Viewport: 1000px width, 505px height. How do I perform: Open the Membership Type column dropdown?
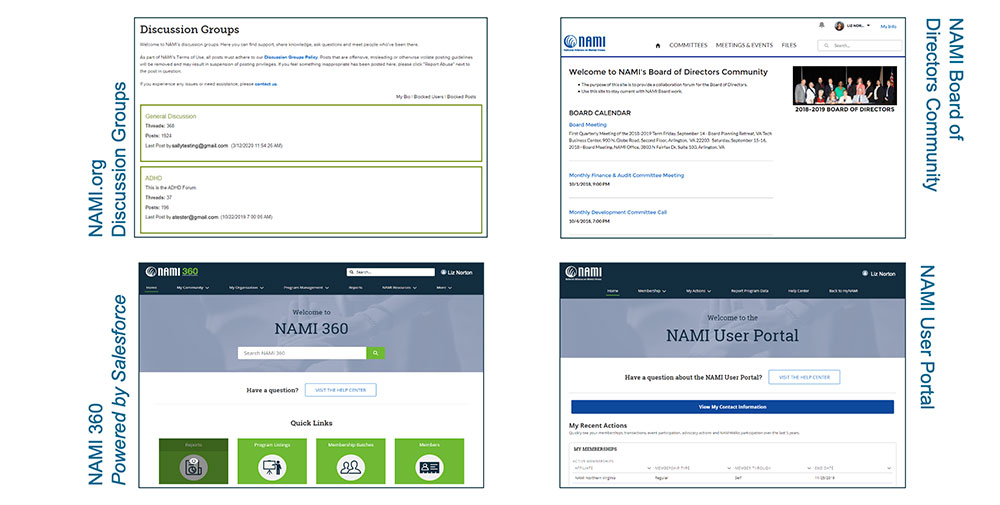coord(729,468)
